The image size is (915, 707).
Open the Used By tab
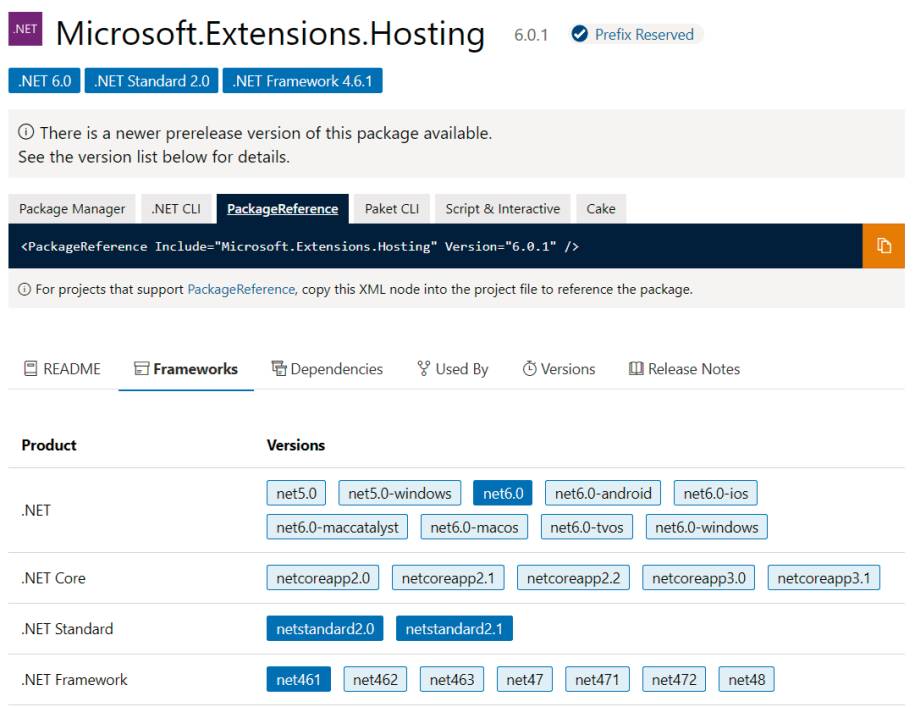(x=453, y=369)
